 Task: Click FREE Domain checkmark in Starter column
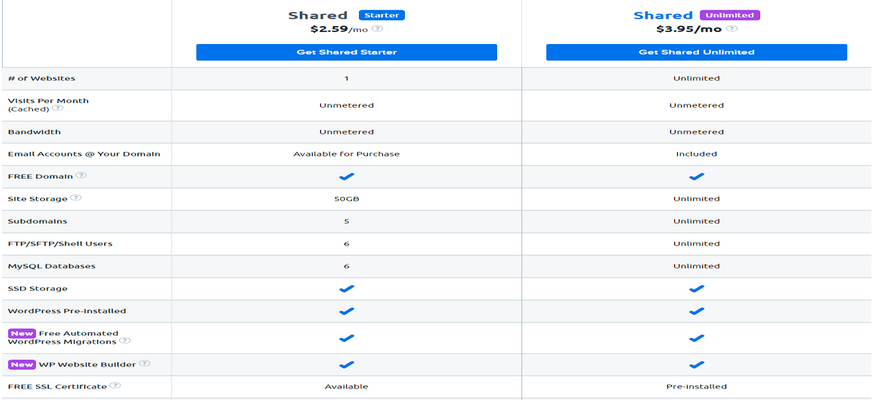[346, 176]
